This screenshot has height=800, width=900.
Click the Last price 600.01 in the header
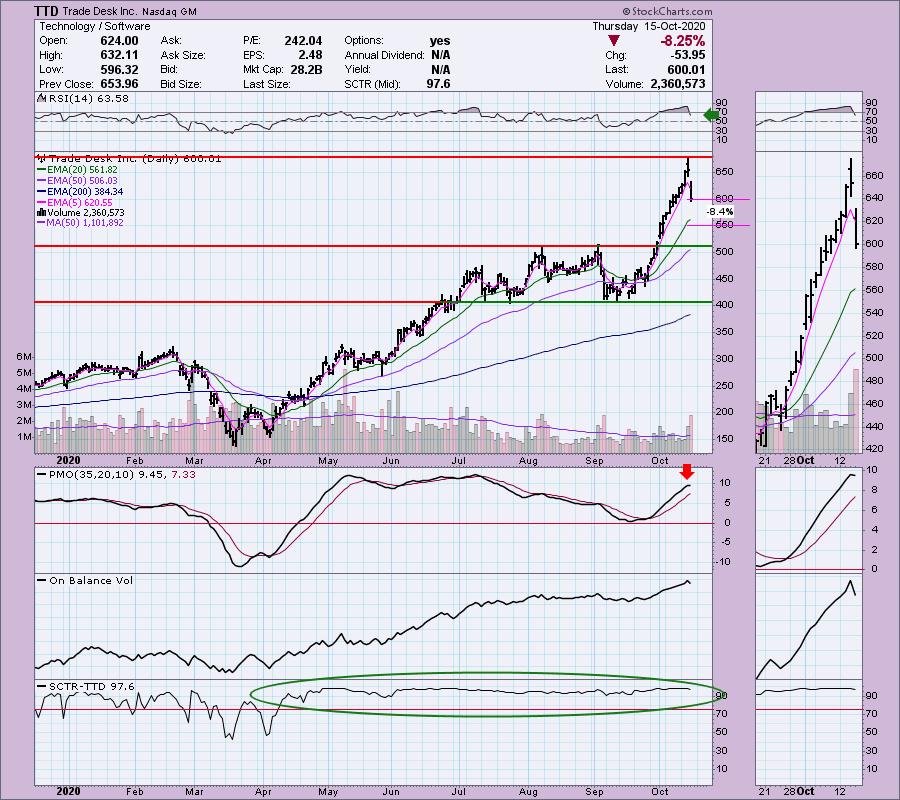pos(688,69)
